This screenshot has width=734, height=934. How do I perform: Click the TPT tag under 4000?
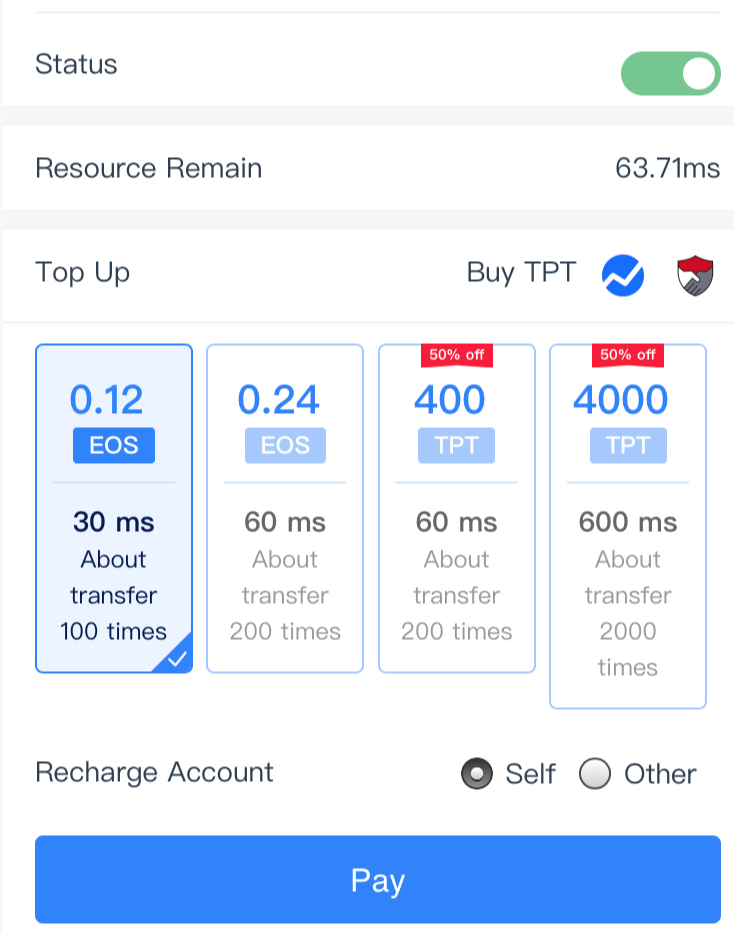coord(628,445)
